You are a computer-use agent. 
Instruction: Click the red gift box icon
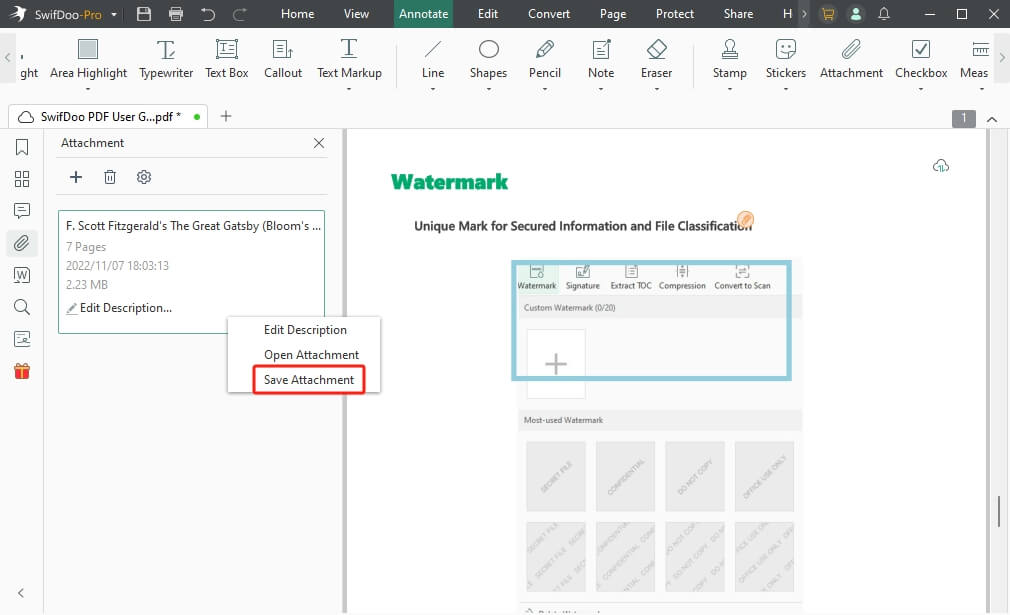click(x=22, y=371)
